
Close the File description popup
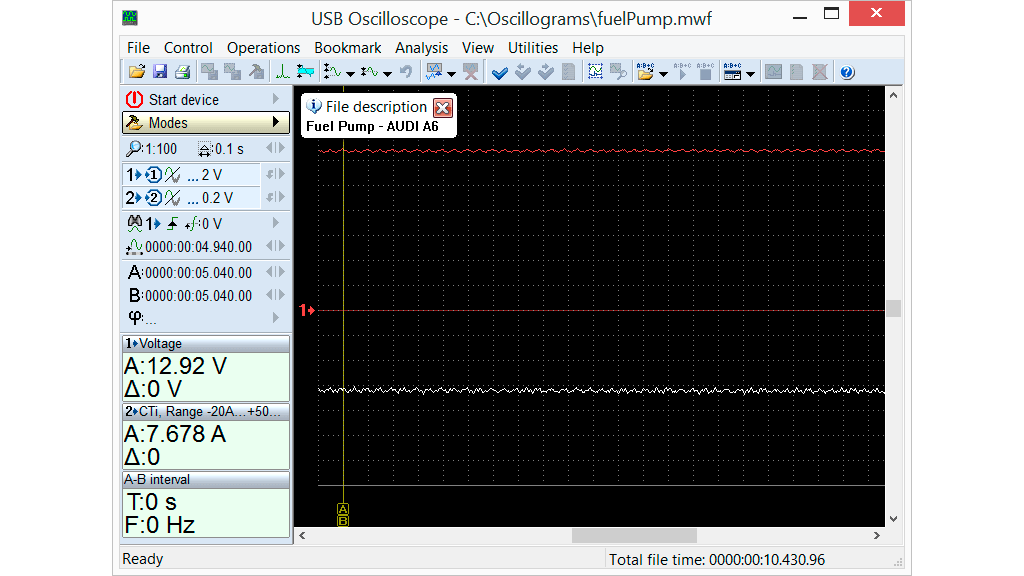(443, 108)
